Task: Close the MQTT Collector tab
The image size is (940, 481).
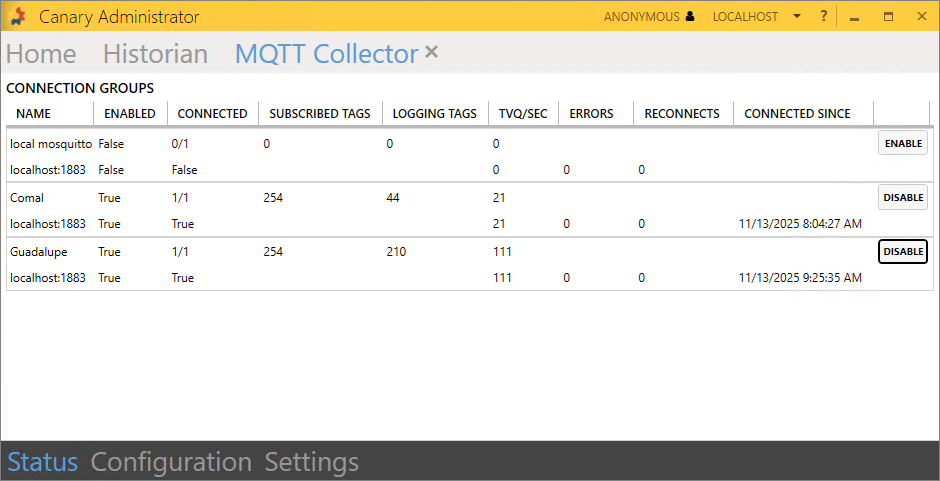Action: [432, 52]
